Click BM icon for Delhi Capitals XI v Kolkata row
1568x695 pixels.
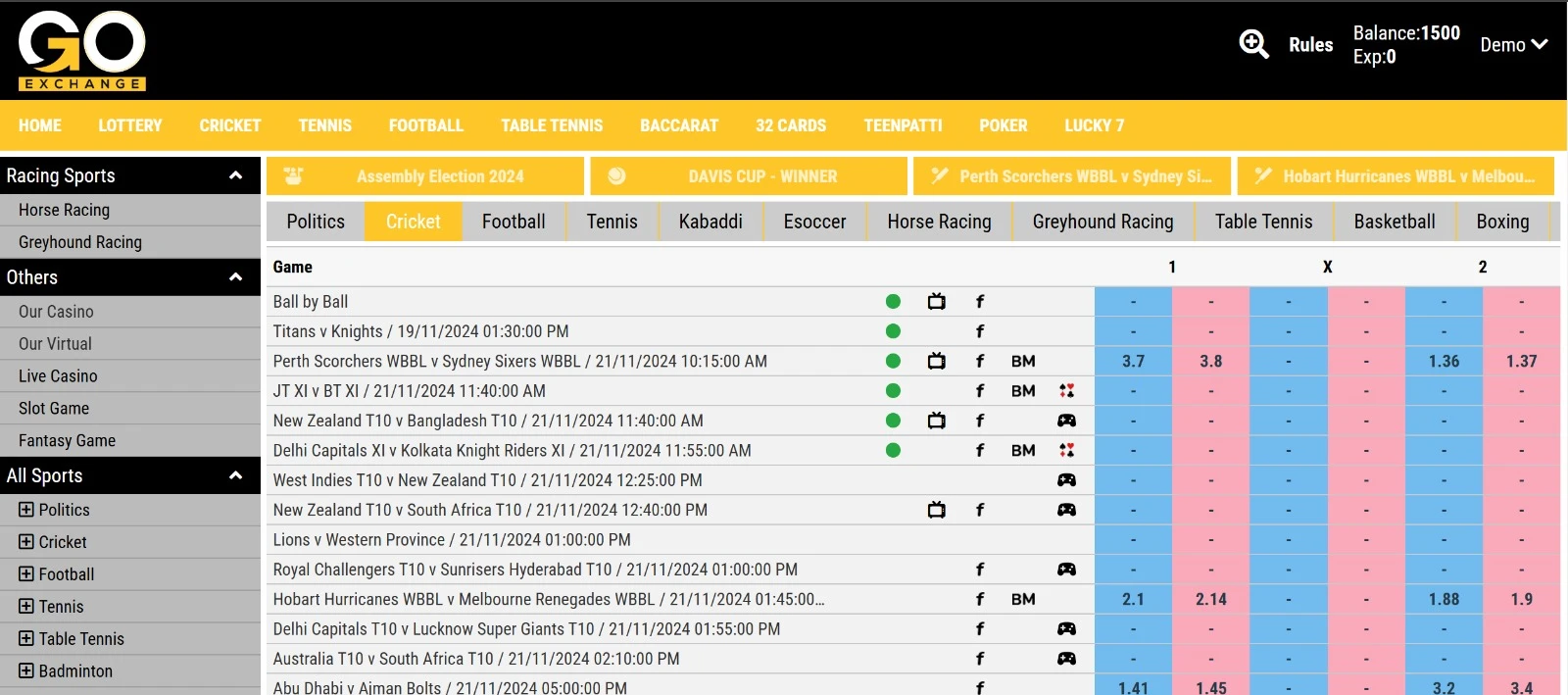[x=1023, y=450]
